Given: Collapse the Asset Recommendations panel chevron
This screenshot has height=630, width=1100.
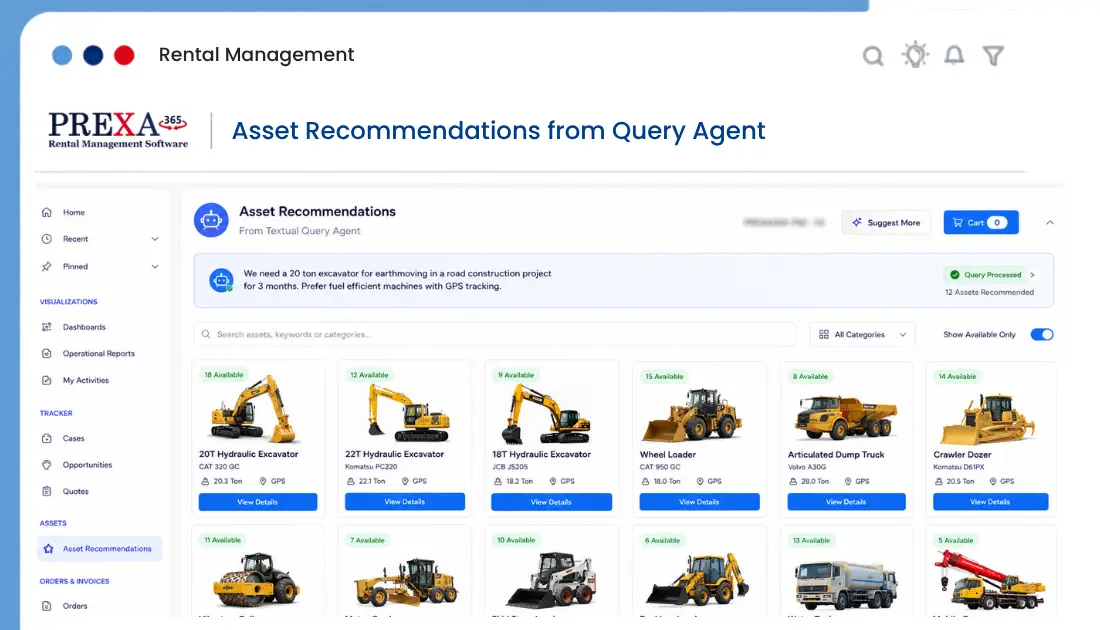Looking at the screenshot, I should pyautogui.click(x=1050, y=222).
